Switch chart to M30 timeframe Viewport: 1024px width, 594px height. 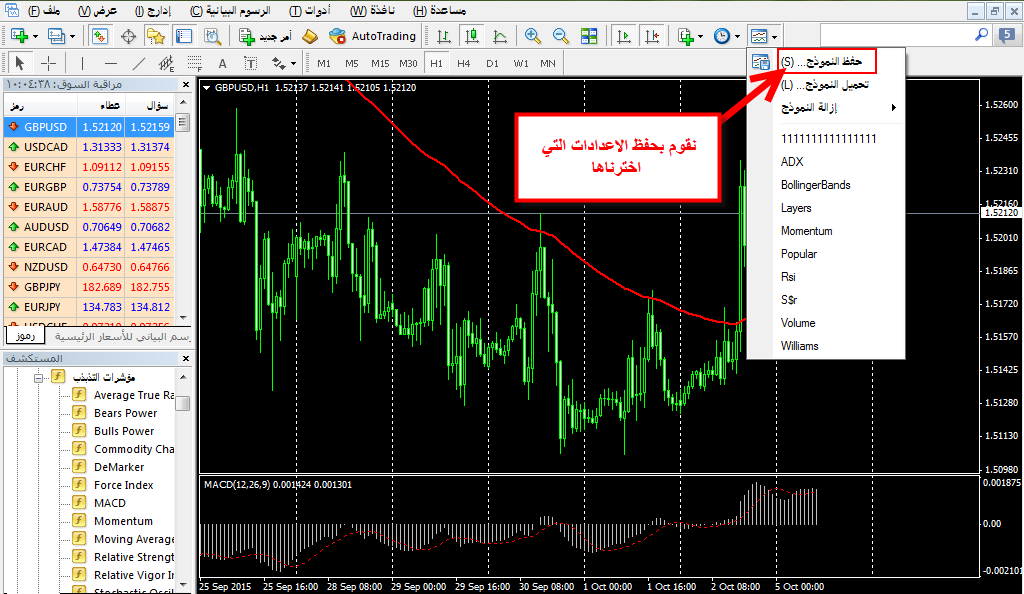[x=408, y=63]
